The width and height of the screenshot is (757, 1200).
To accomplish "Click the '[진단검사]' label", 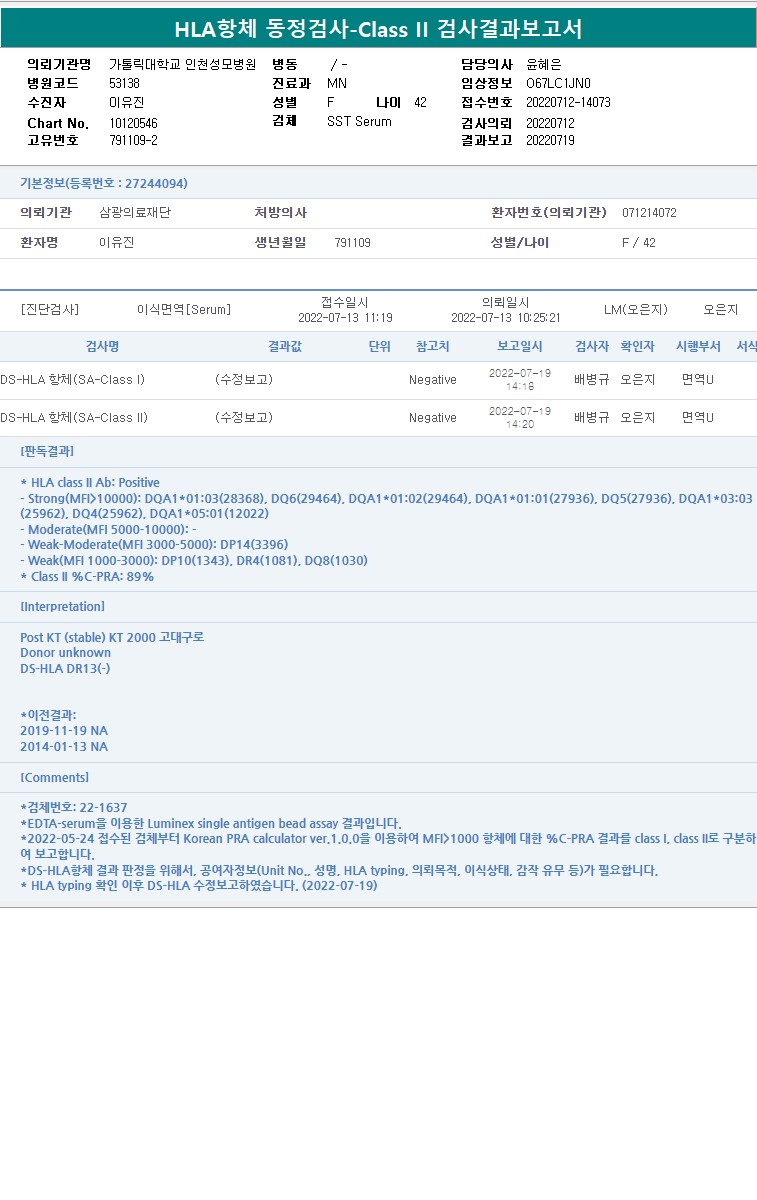I will pos(50,310).
